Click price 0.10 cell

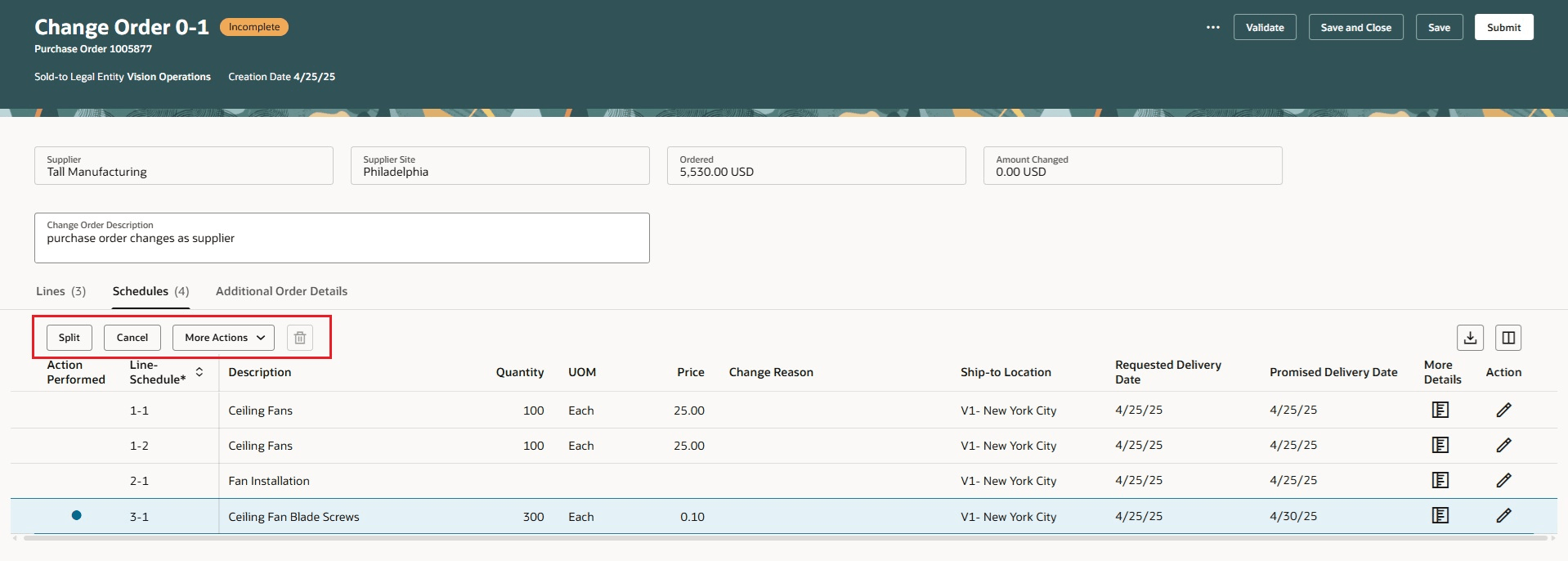692,517
